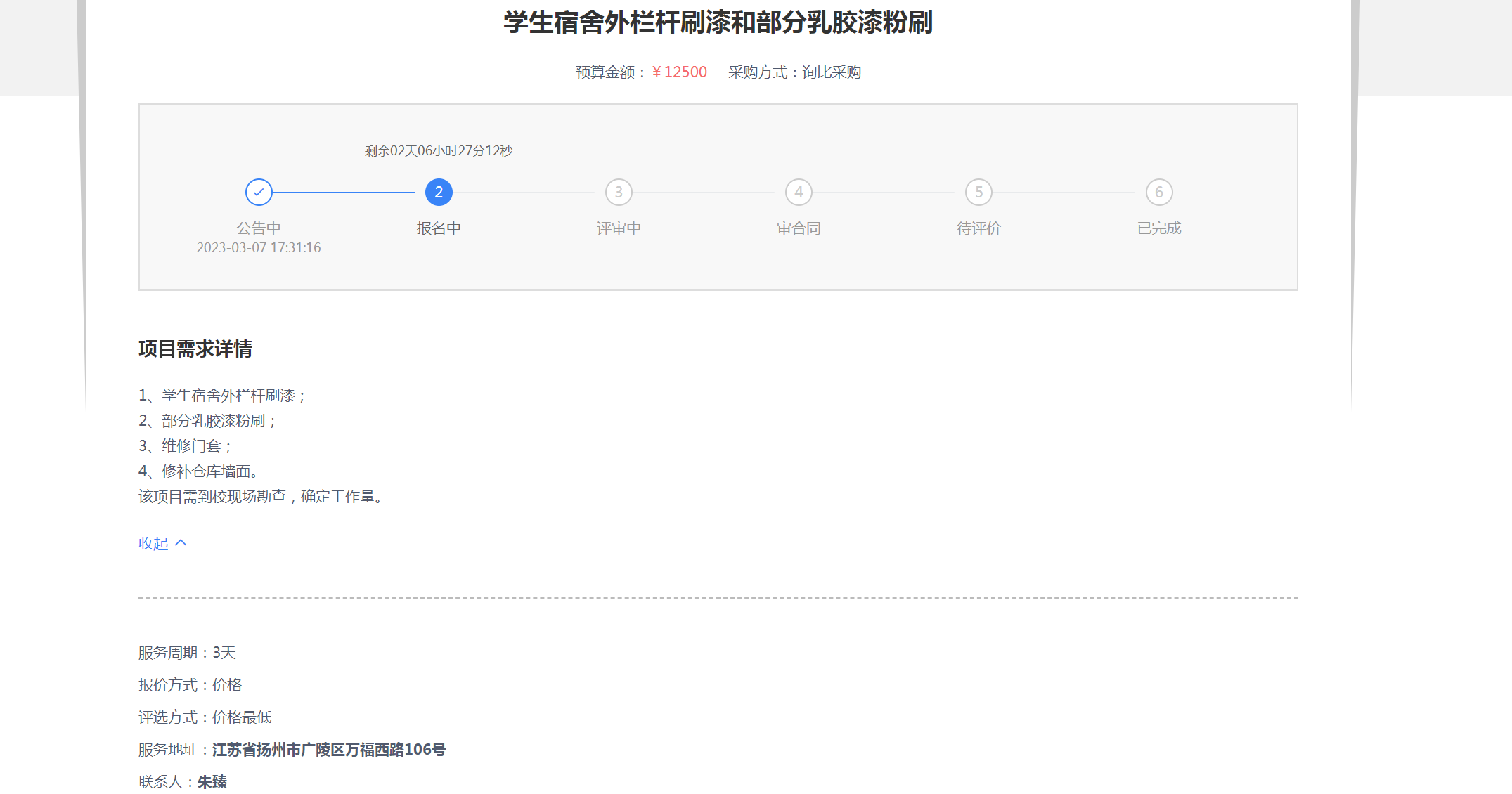Select the 报名中 step label

[439, 228]
